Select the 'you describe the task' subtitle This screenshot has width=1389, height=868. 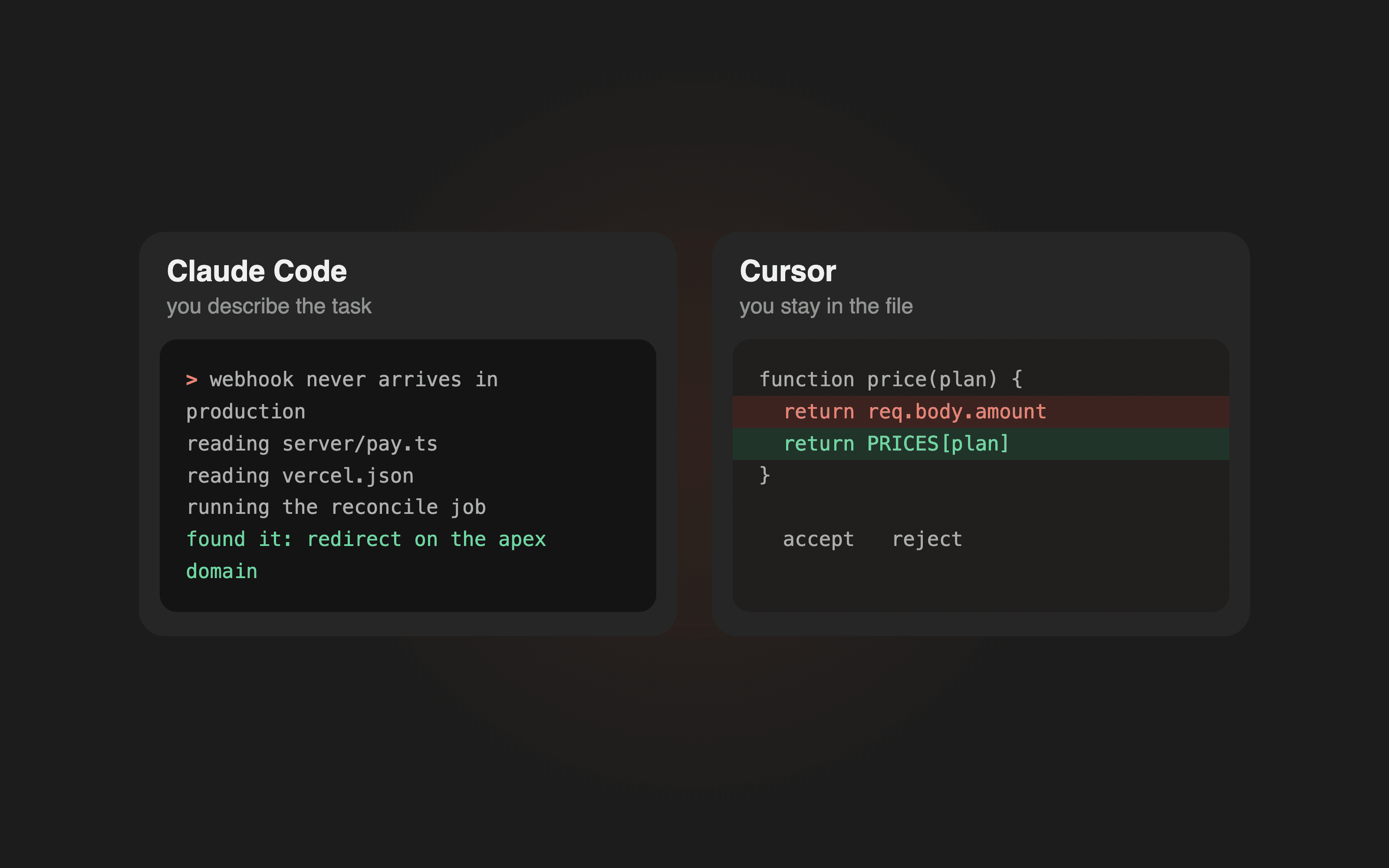pos(269,306)
